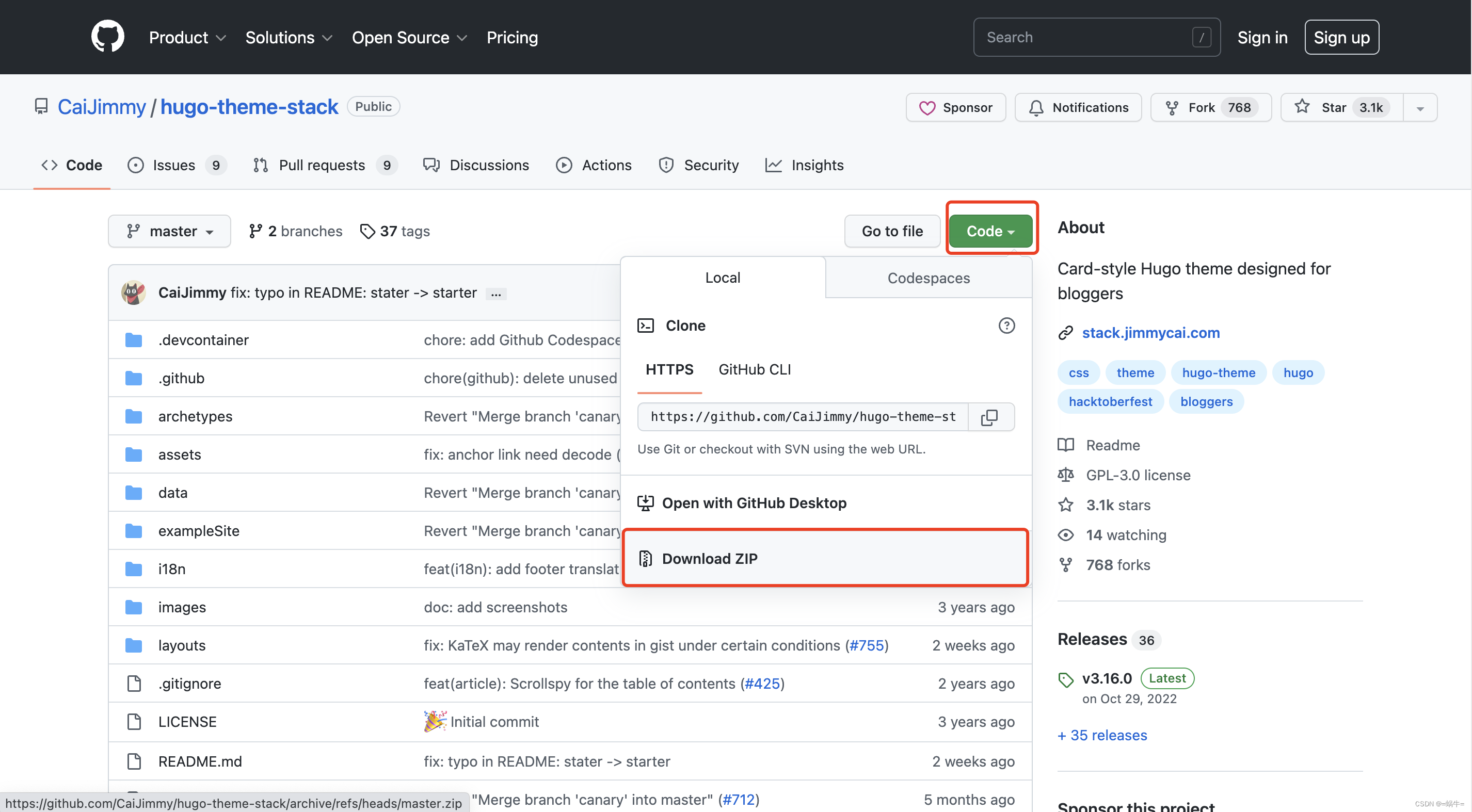Fork the repository
This screenshot has height=812, width=1472.
pos(1211,108)
